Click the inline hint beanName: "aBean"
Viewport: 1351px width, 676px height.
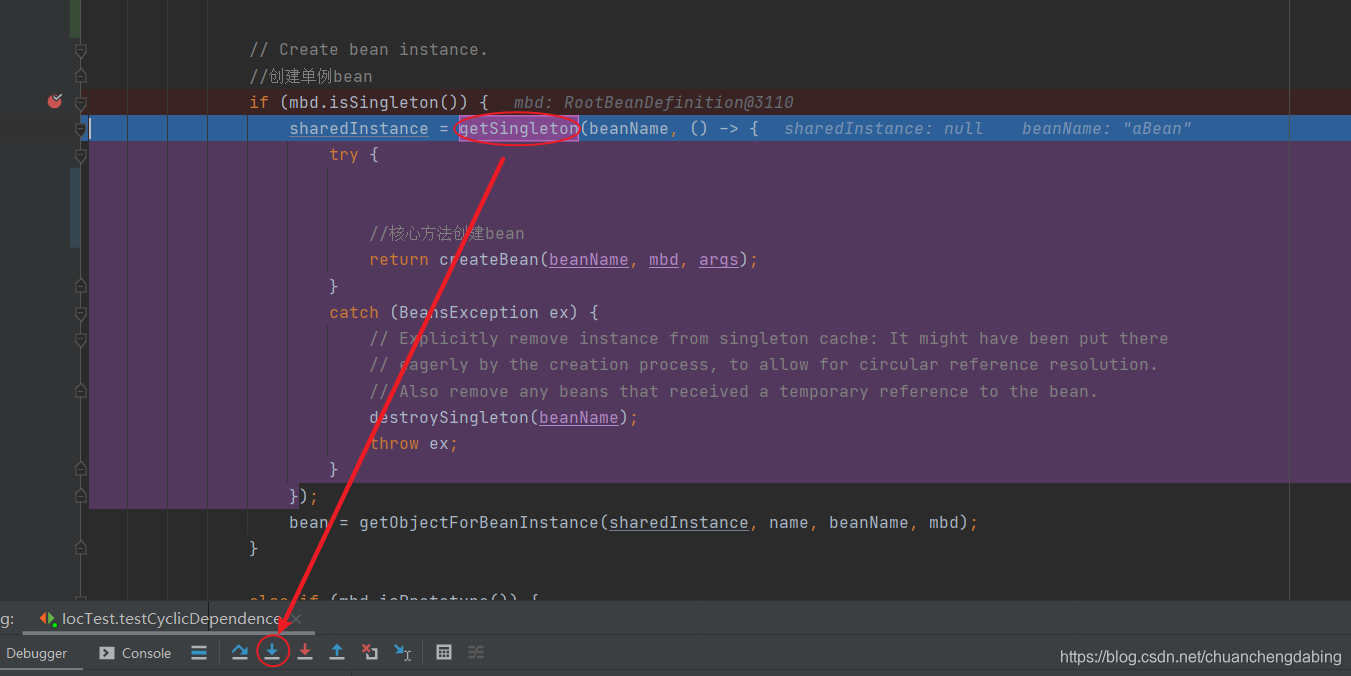click(1107, 128)
